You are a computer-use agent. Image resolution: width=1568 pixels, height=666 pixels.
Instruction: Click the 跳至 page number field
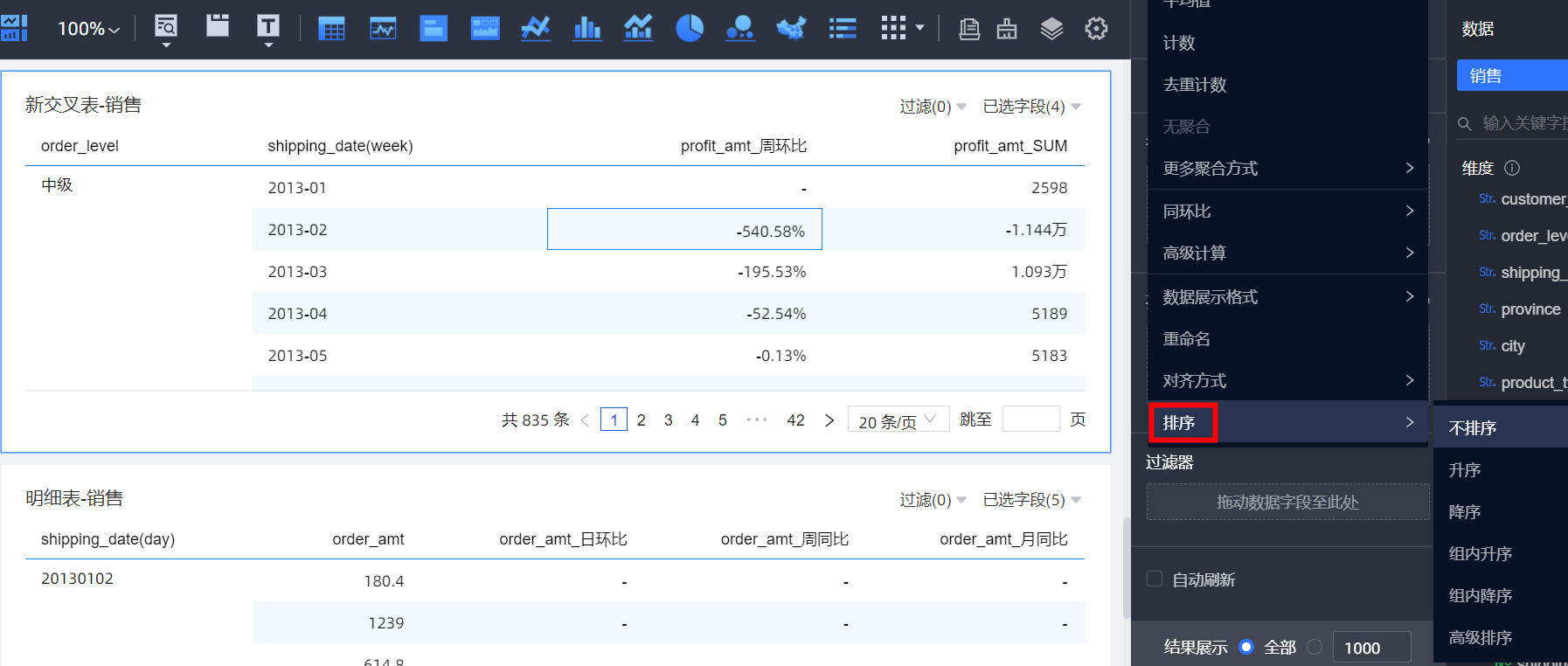(x=1030, y=420)
